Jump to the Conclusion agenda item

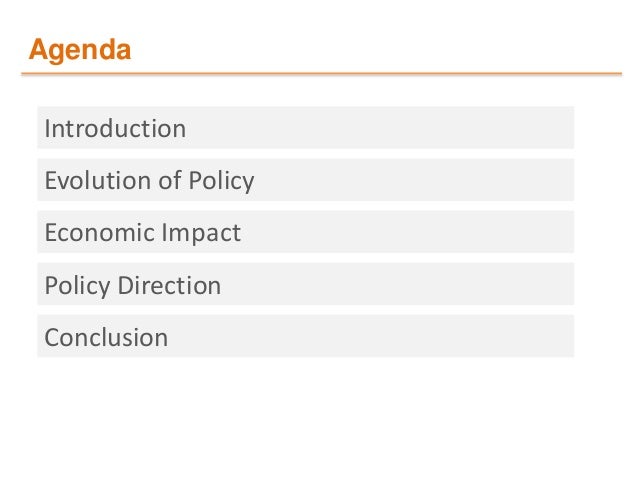click(306, 336)
